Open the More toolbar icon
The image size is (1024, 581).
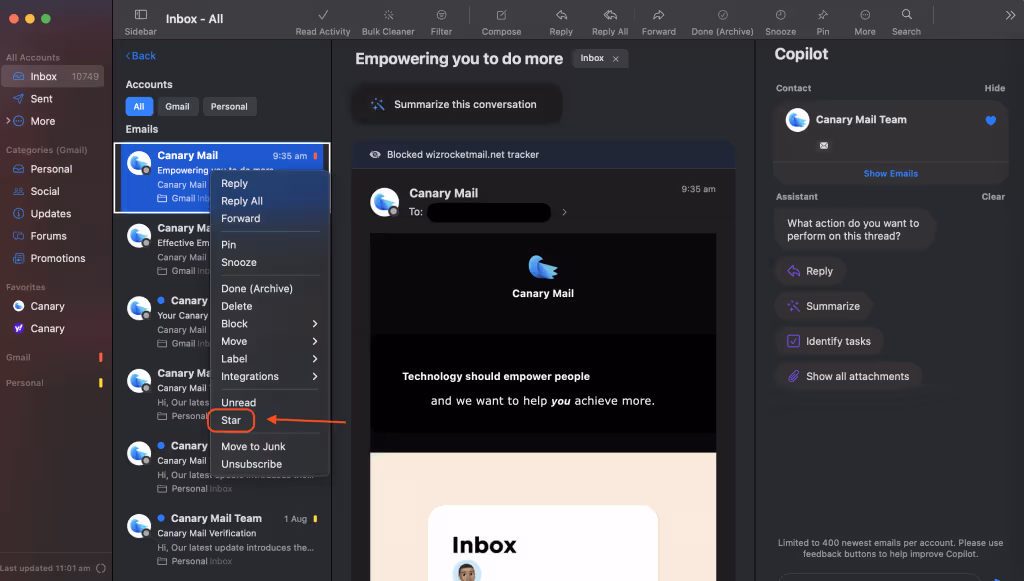click(x=865, y=15)
